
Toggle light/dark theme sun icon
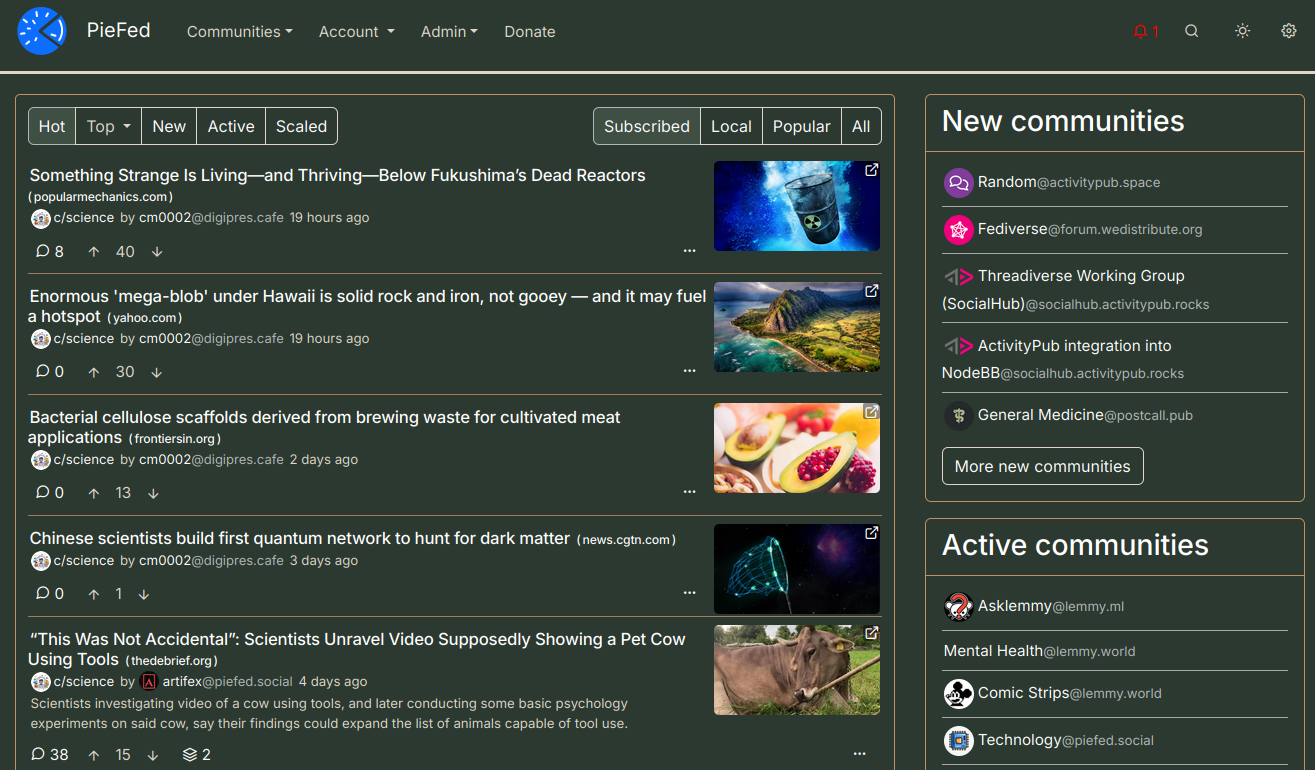[x=1242, y=31]
